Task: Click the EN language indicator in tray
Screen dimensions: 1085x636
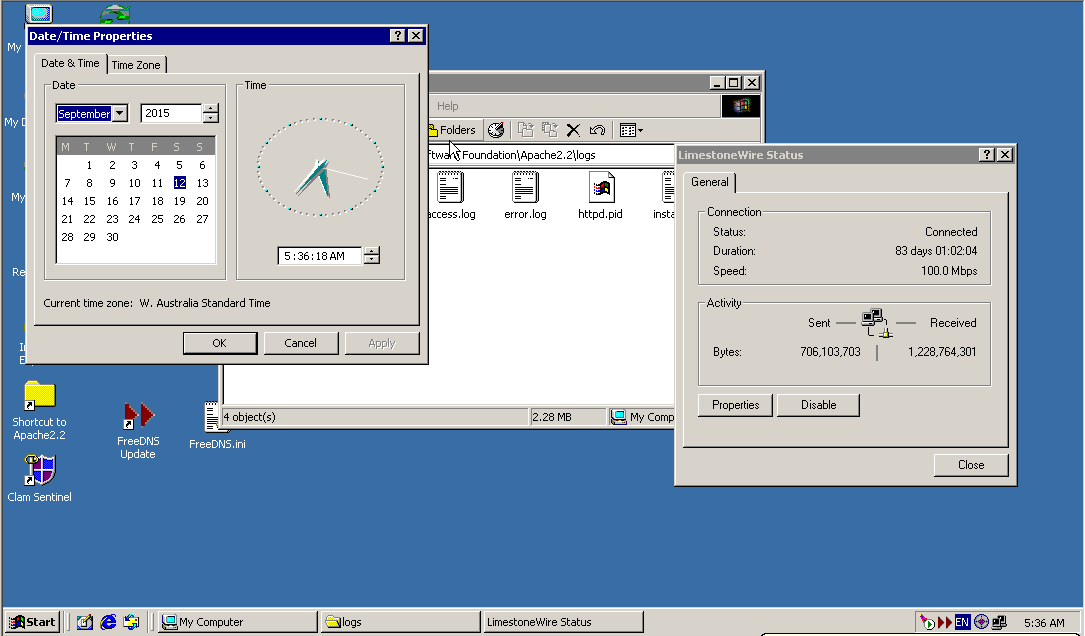Action: [962, 621]
